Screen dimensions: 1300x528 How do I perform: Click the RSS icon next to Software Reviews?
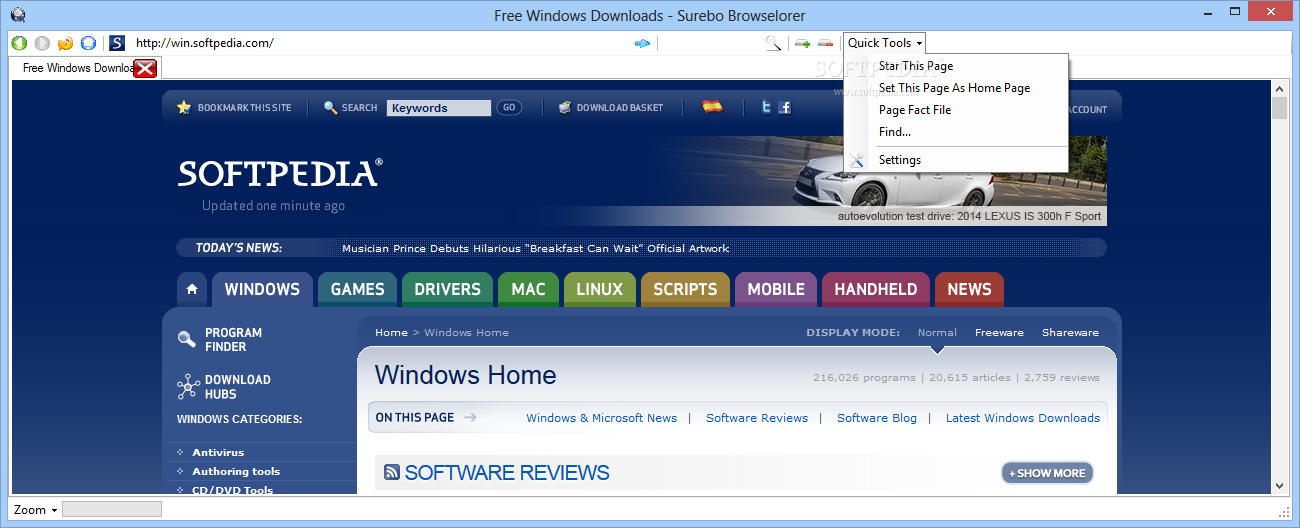pyautogui.click(x=392, y=472)
